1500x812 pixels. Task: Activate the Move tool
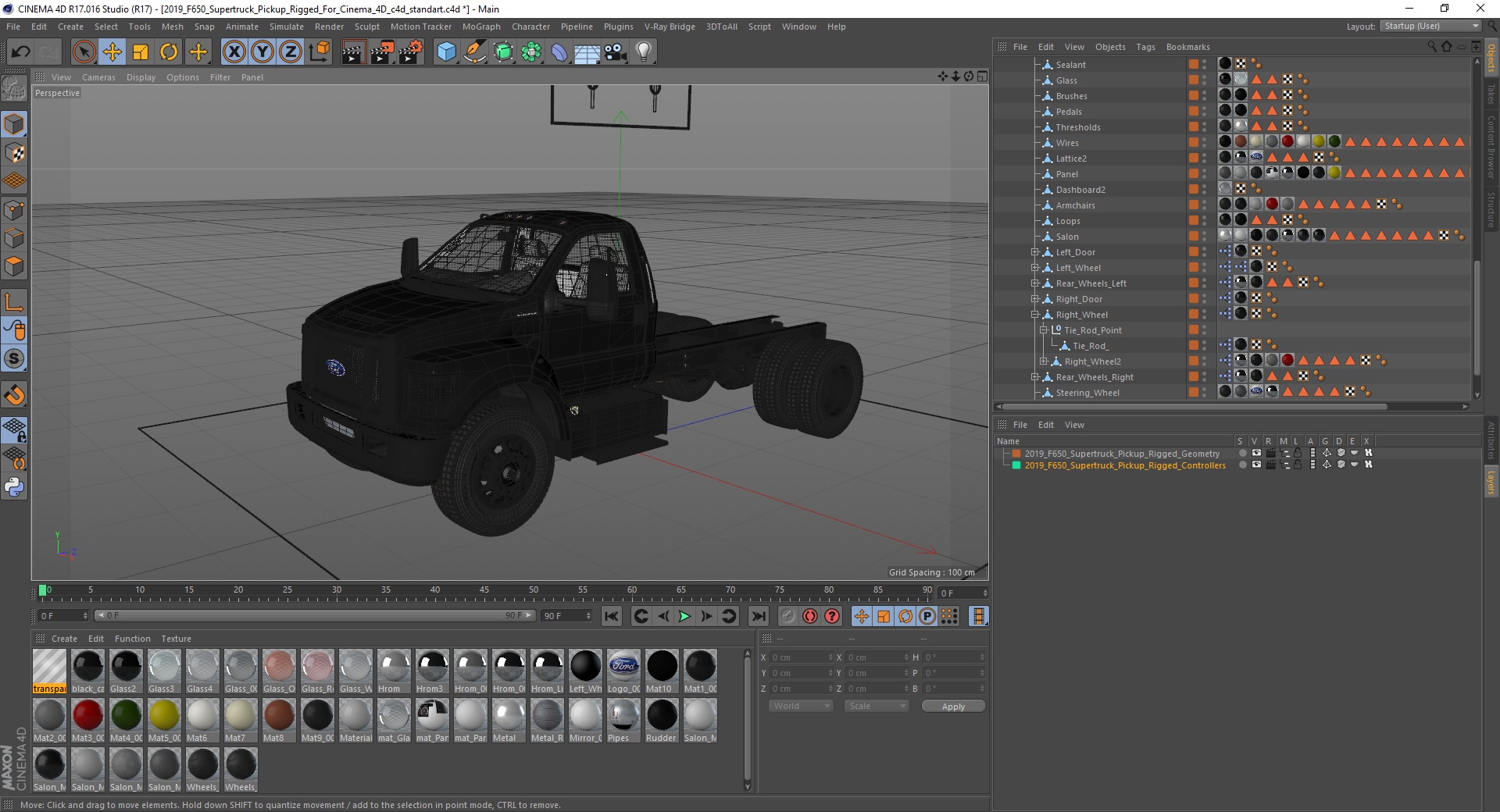tap(112, 52)
